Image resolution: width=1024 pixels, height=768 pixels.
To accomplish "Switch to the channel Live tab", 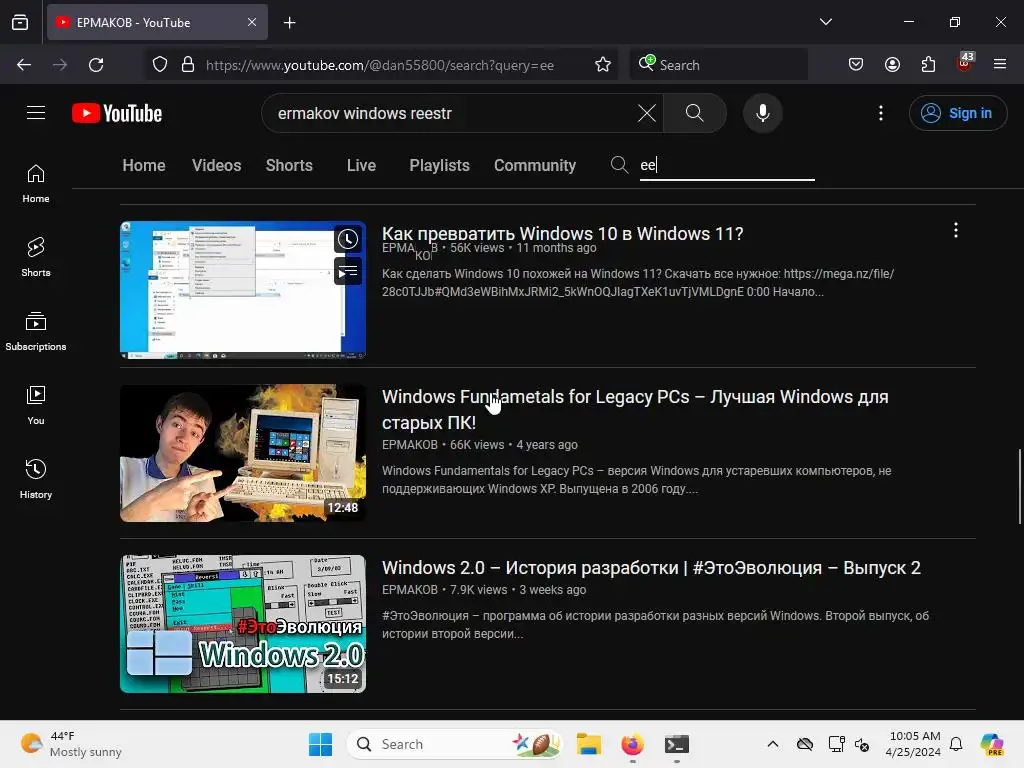I will point(361,165).
